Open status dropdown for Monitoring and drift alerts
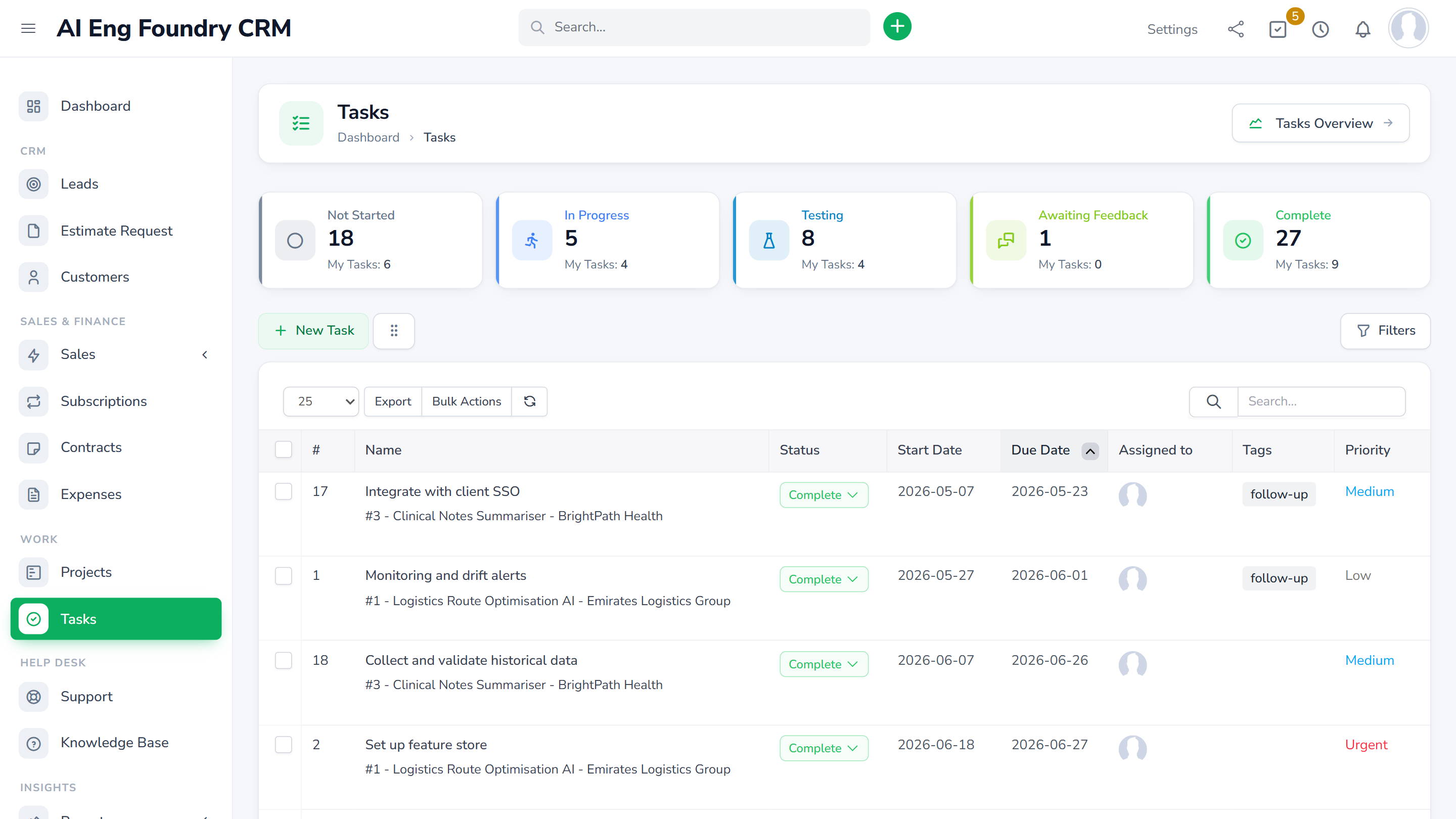Image resolution: width=1456 pixels, height=819 pixels. coord(824,579)
